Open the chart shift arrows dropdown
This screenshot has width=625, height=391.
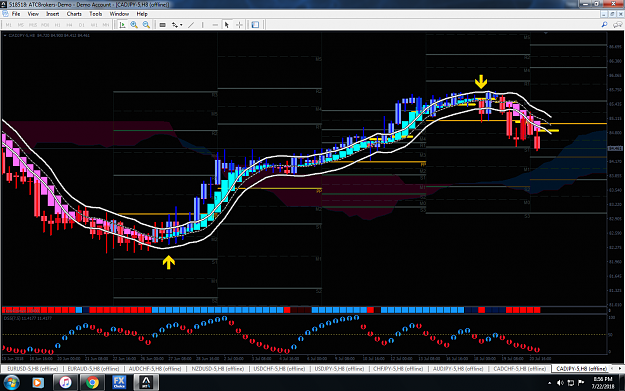pyautogui.click(x=177, y=25)
